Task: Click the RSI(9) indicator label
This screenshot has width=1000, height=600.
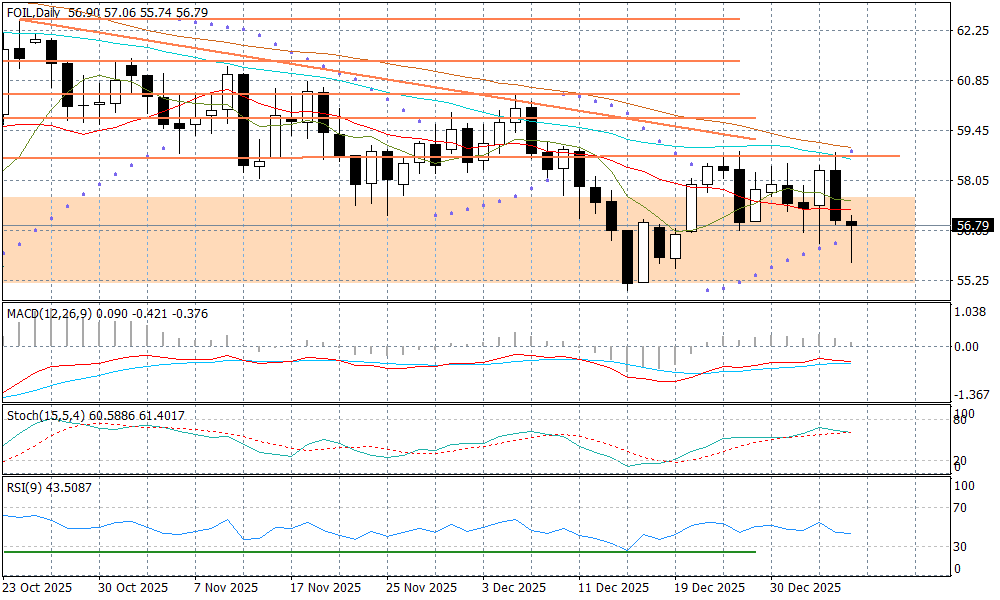Action: (x=24, y=488)
